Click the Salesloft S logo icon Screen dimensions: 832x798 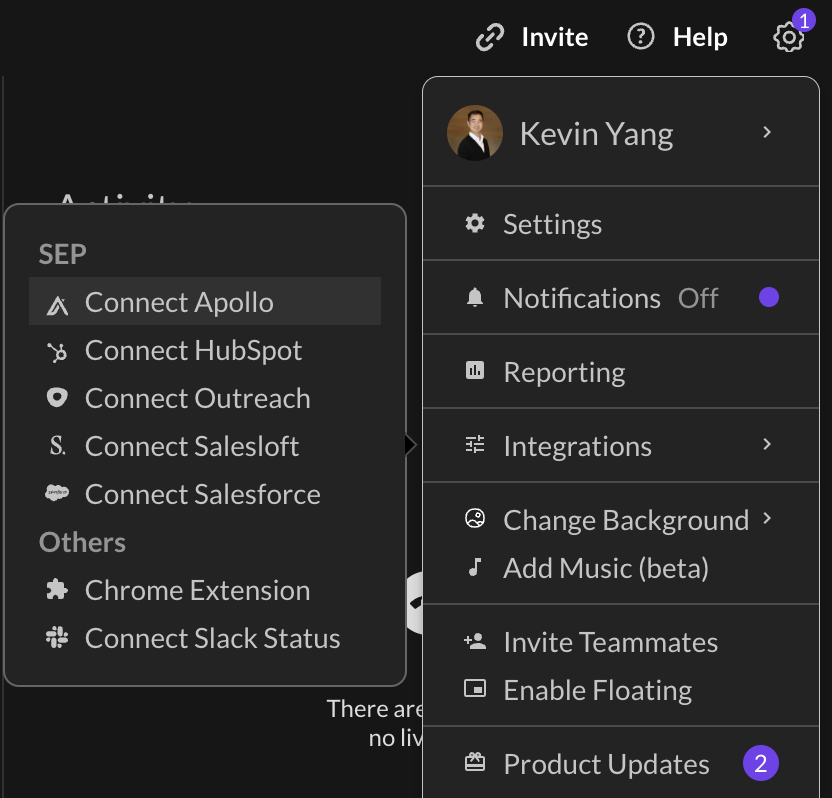point(57,446)
